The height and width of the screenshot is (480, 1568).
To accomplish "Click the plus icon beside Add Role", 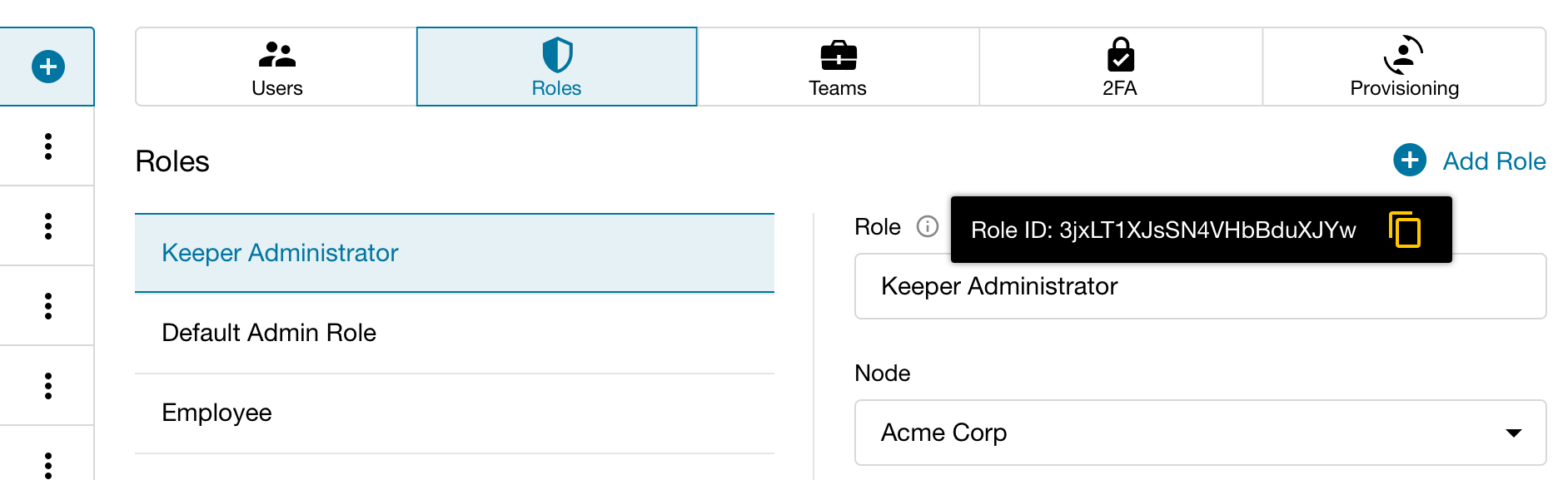I will tap(1409, 160).
